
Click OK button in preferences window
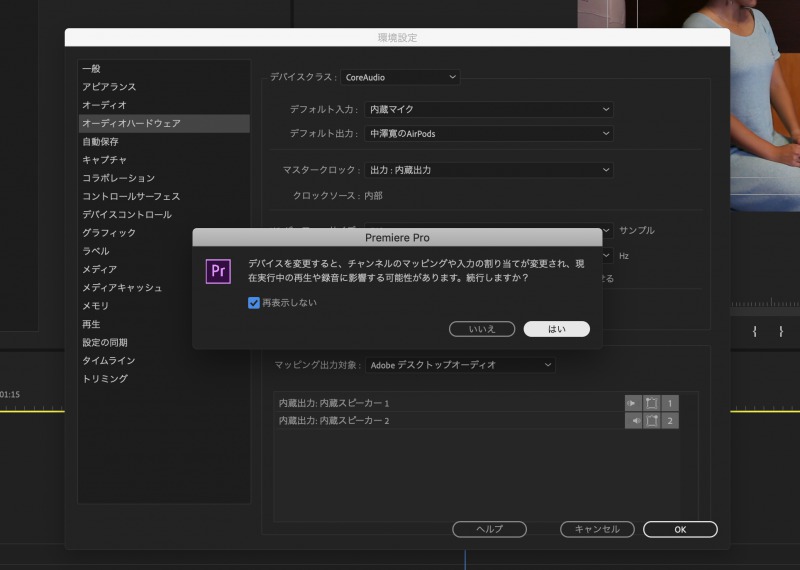pos(680,529)
